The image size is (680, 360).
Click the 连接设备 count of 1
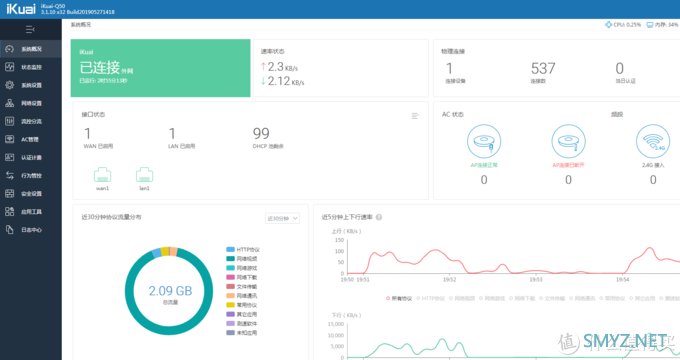click(x=449, y=68)
